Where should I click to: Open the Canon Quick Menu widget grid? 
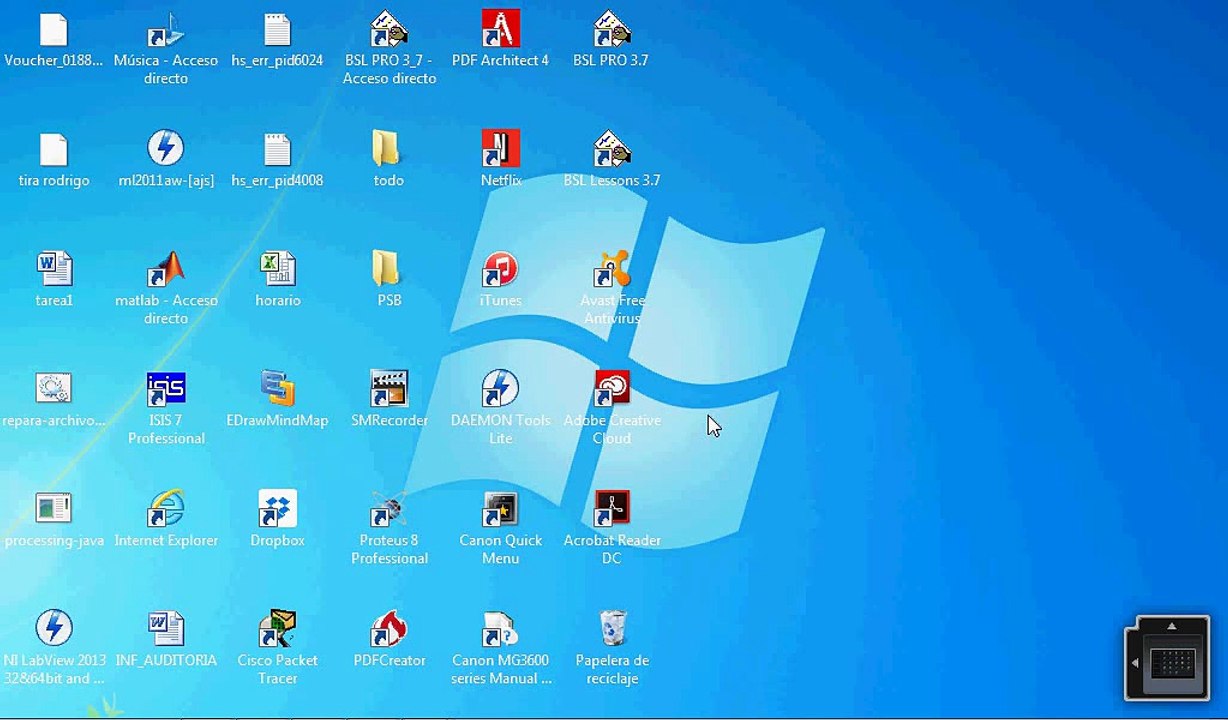pyautogui.click(x=1172, y=664)
